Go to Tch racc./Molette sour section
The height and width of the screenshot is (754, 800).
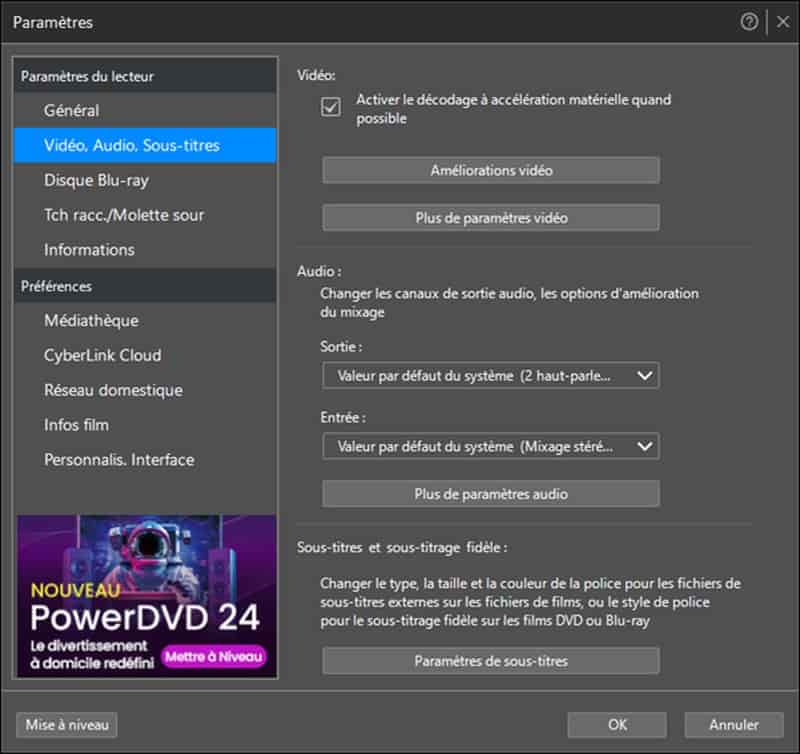coord(124,215)
